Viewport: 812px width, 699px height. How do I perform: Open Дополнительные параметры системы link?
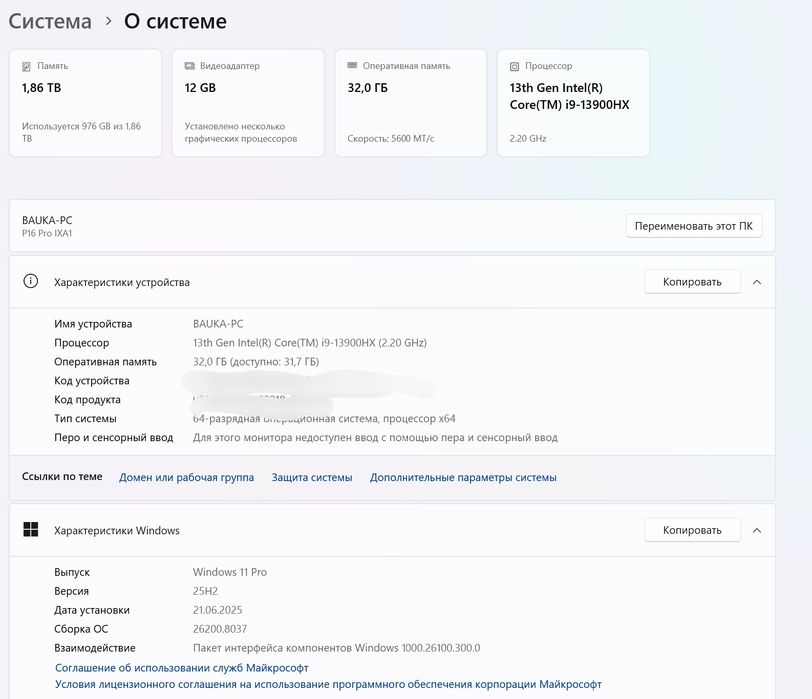tap(463, 478)
